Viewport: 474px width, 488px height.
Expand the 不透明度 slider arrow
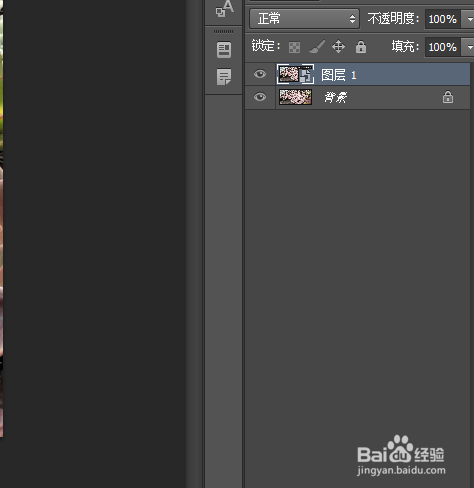click(x=468, y=19)
